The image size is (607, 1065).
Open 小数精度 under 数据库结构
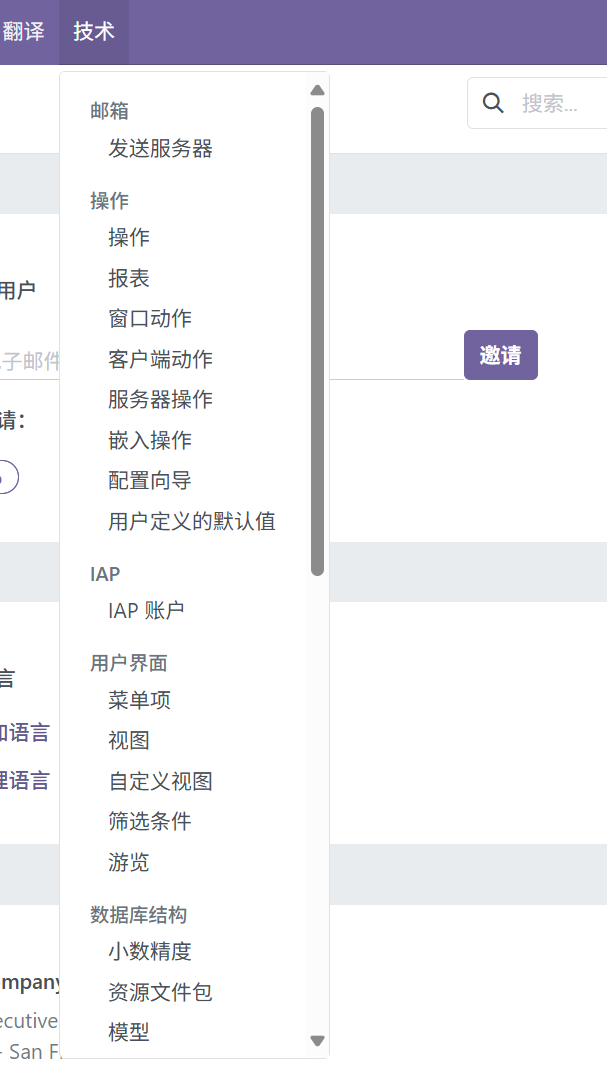coord(150,951)
